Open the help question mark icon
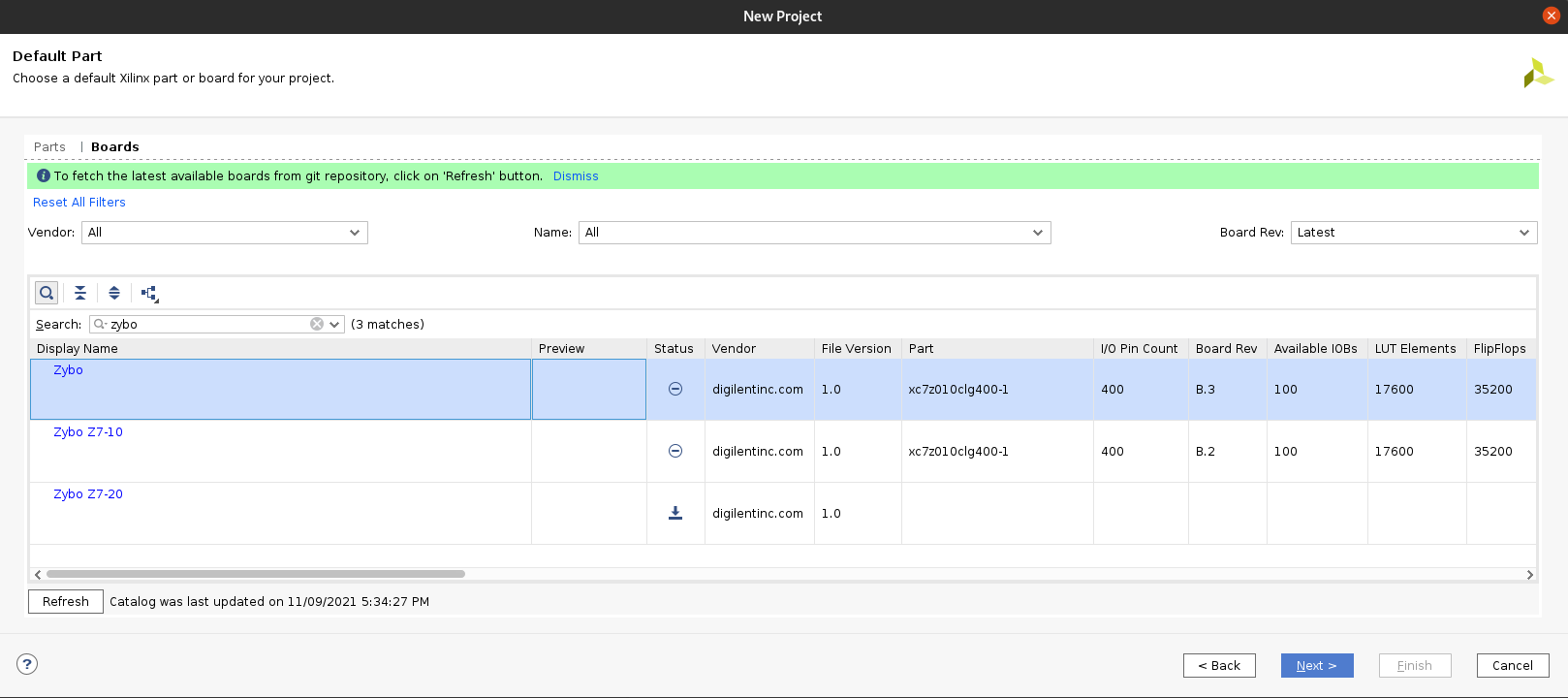1568x698 pixels. (27, 664)
